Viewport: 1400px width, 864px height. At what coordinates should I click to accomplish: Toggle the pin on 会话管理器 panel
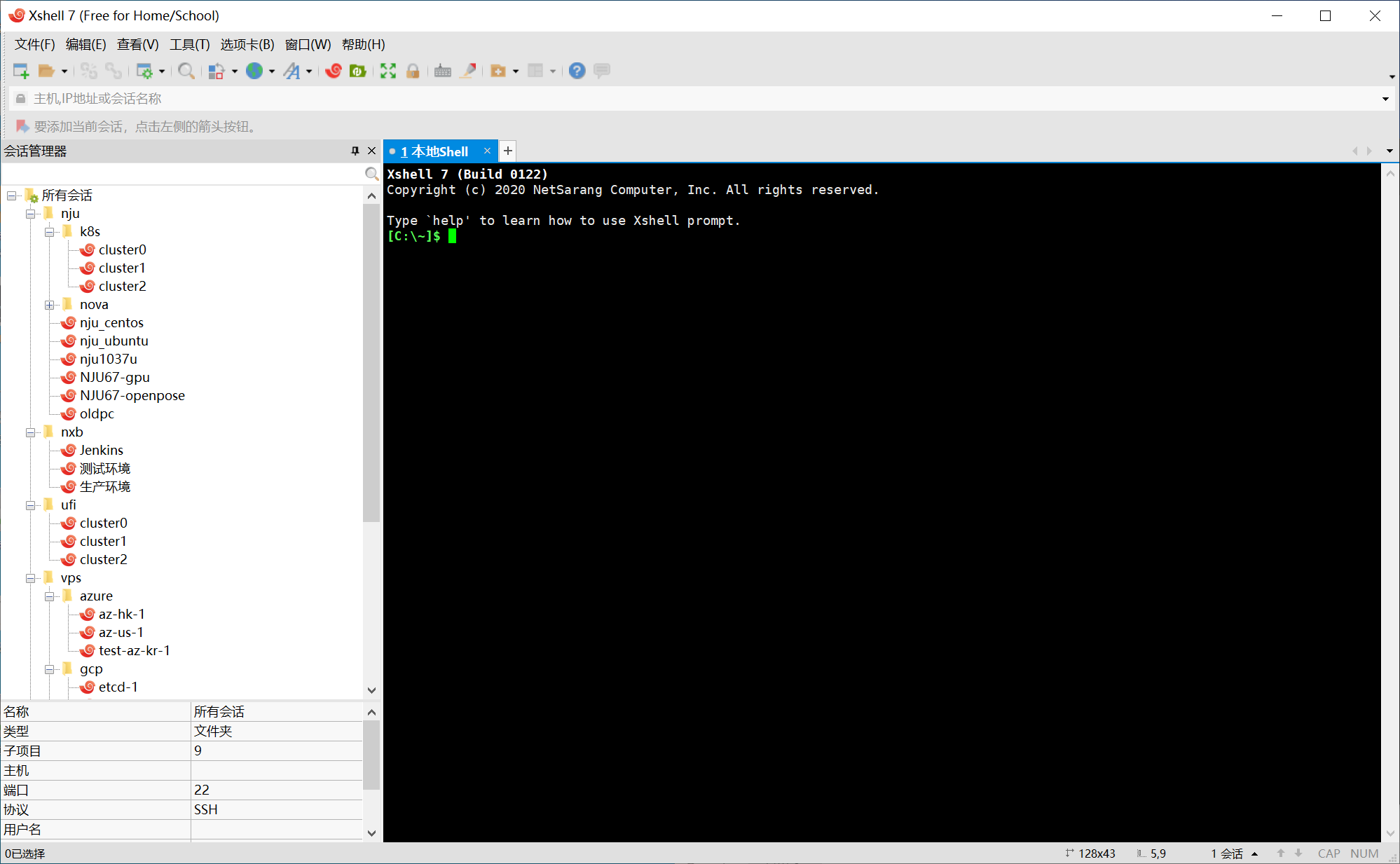355,150
